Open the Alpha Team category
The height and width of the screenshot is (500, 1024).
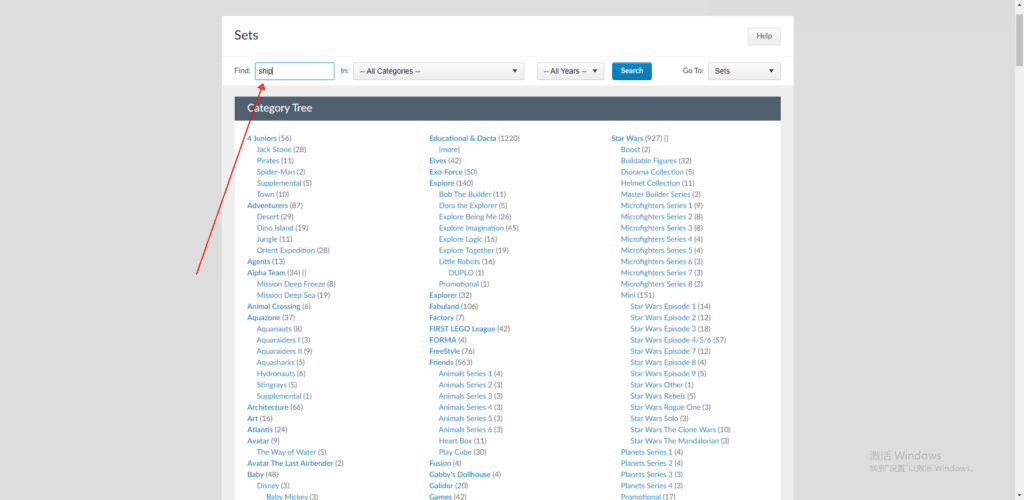pos(266,273)
